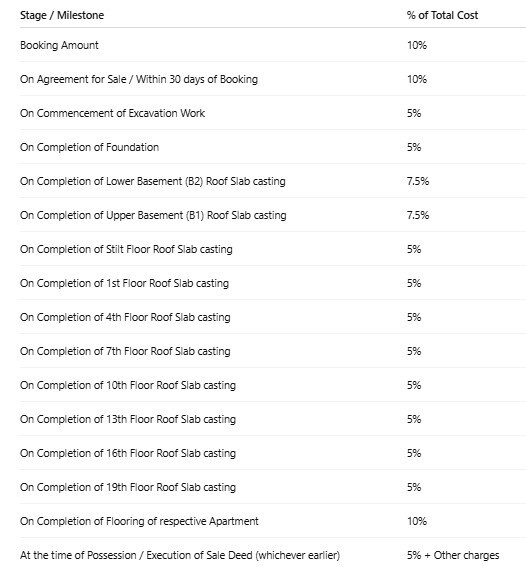Select the Booking Amount row label

tap(59, 45)
